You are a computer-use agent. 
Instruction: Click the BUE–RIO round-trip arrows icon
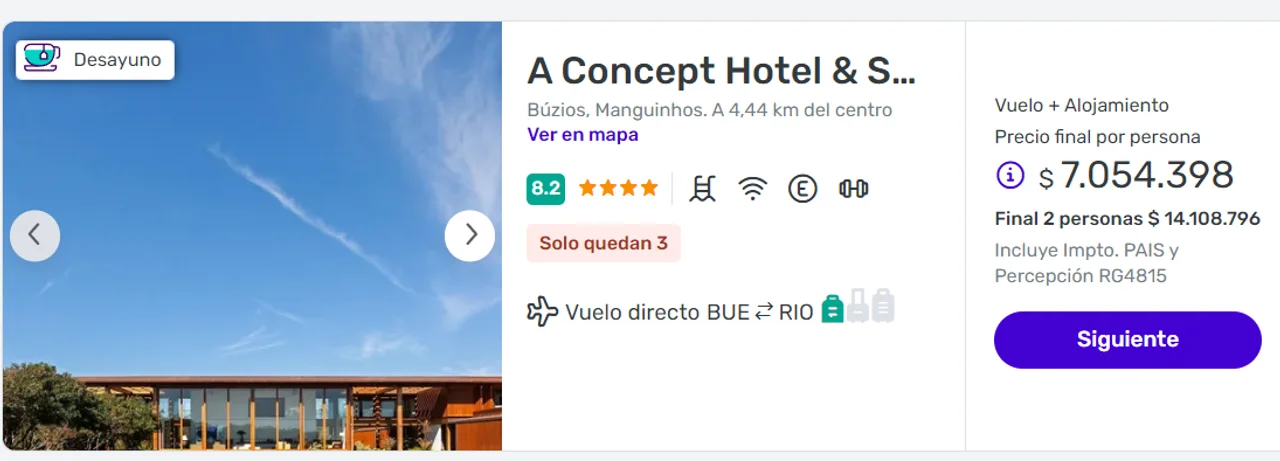[x=764, y=312]
